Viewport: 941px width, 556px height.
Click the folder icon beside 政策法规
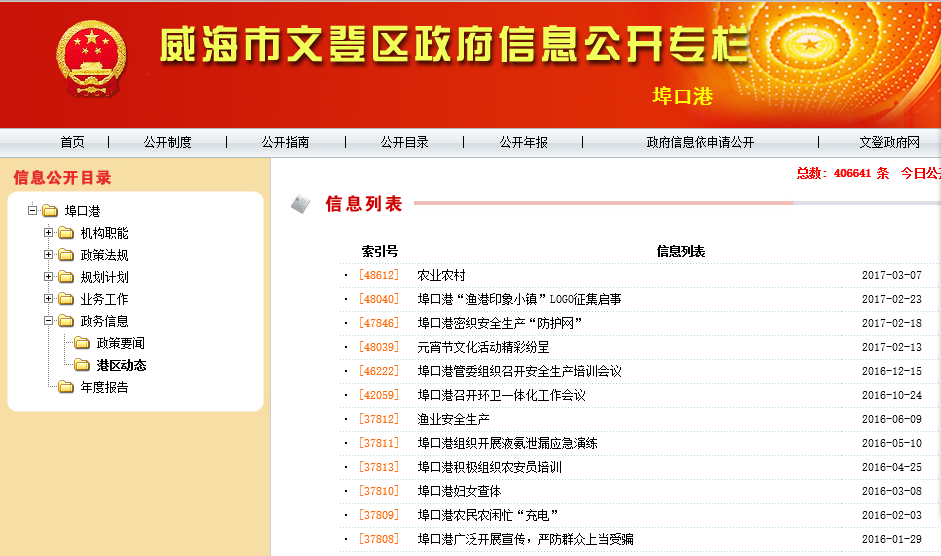click(x=66, y=255)
